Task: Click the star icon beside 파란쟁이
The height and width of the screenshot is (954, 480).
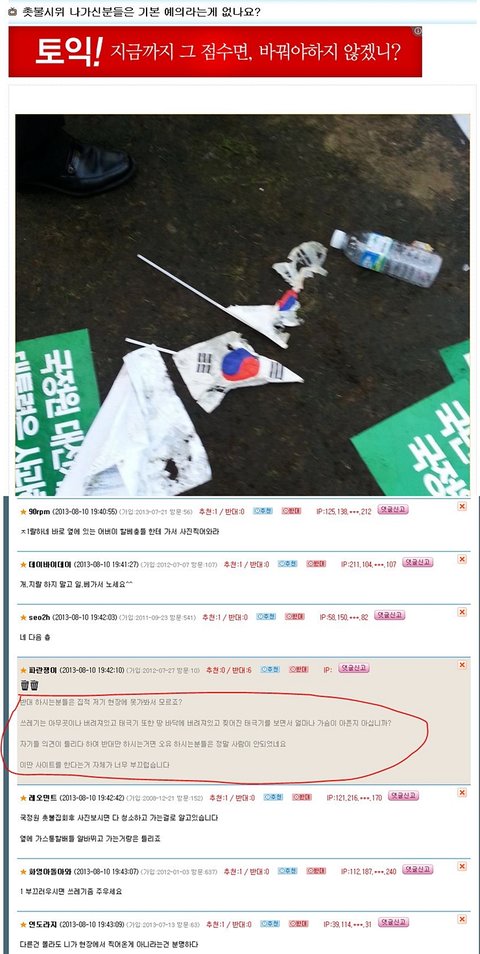Action: tap(23, 670)
